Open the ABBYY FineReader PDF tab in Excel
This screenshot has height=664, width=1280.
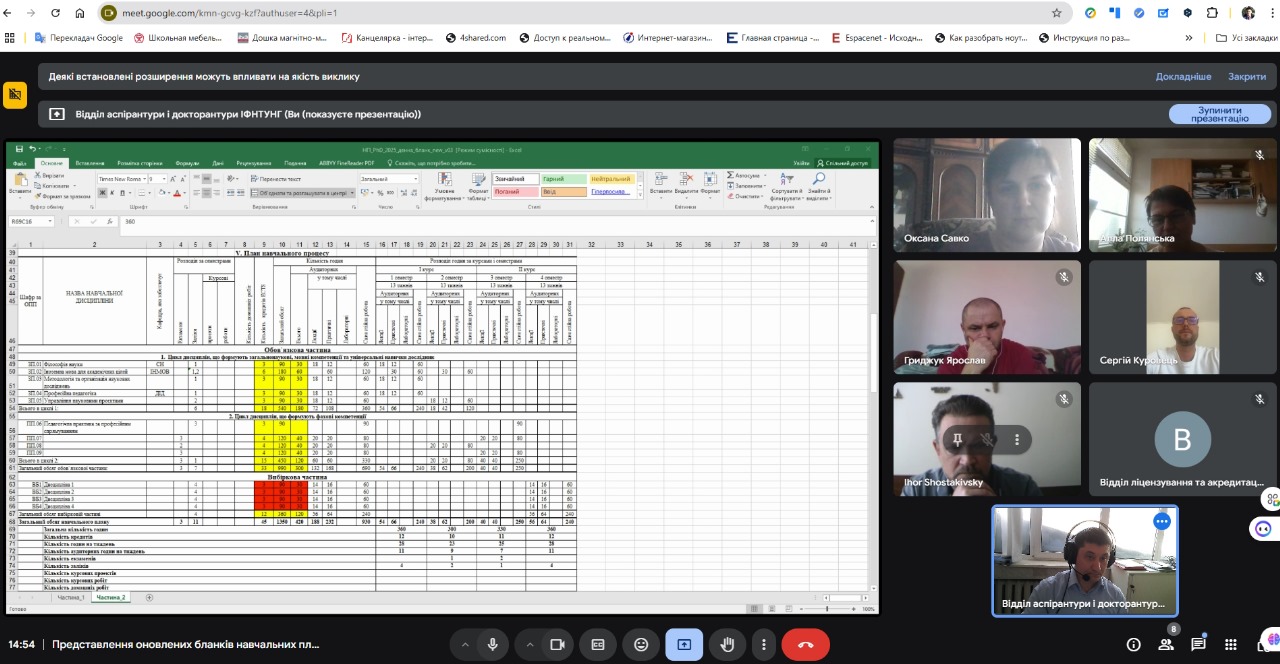point(346,163)
